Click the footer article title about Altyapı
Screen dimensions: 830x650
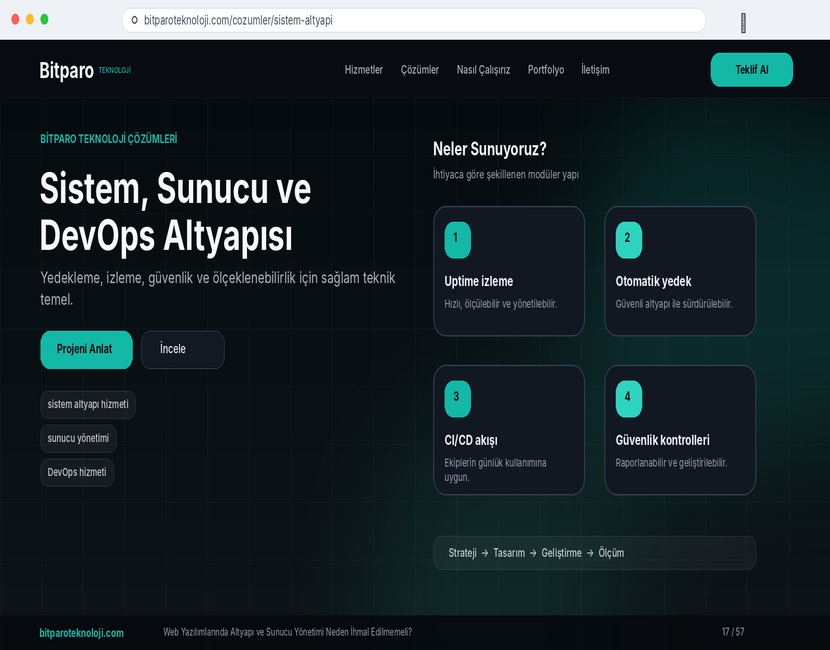[x=287, y=632]
